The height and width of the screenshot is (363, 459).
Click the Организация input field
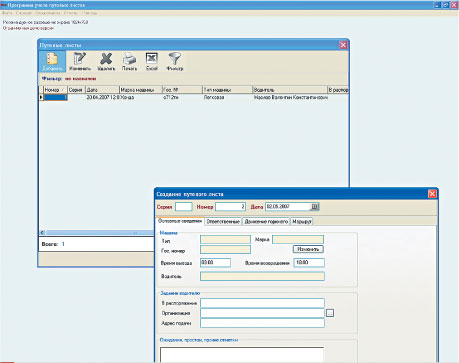(262, 313)
